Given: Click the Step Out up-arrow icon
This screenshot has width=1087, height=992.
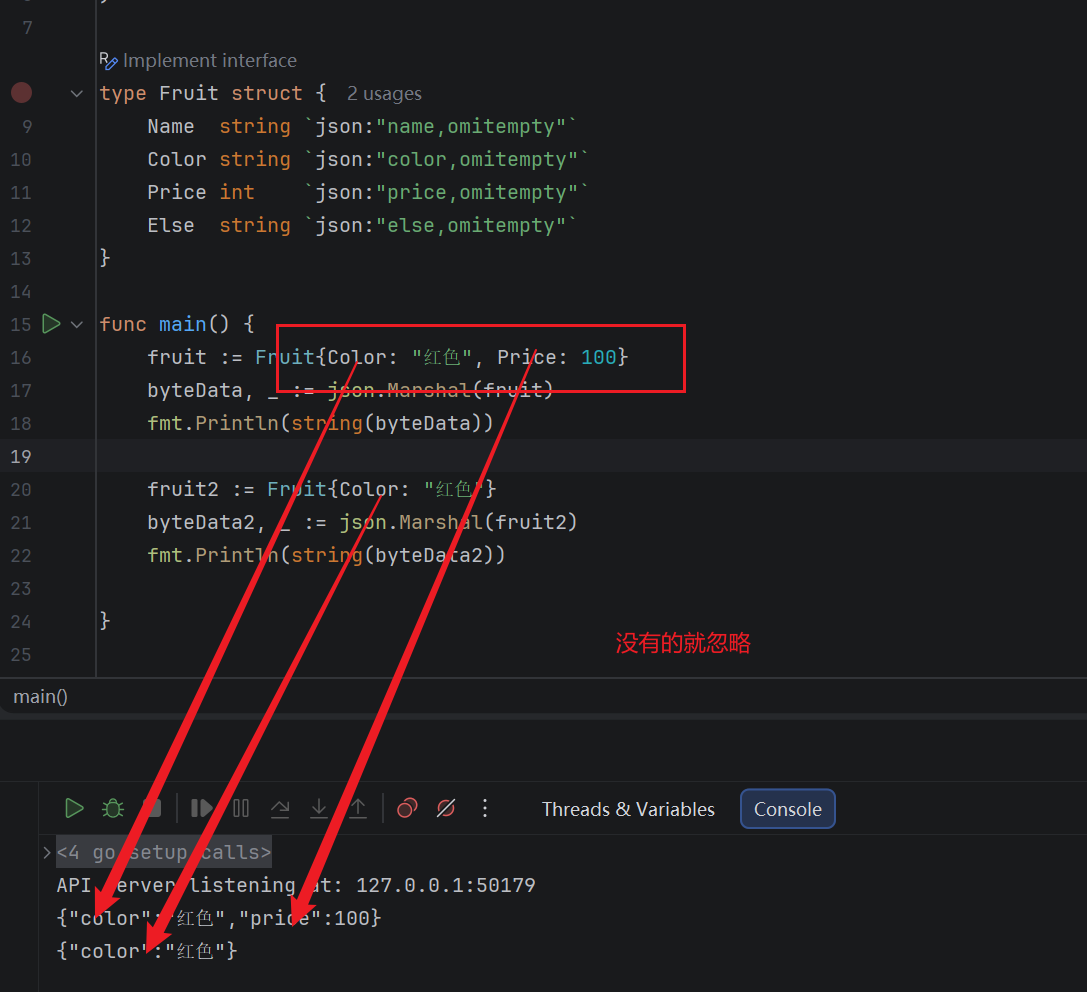Looking at the screenshot, I should click(x=357, y=808).
